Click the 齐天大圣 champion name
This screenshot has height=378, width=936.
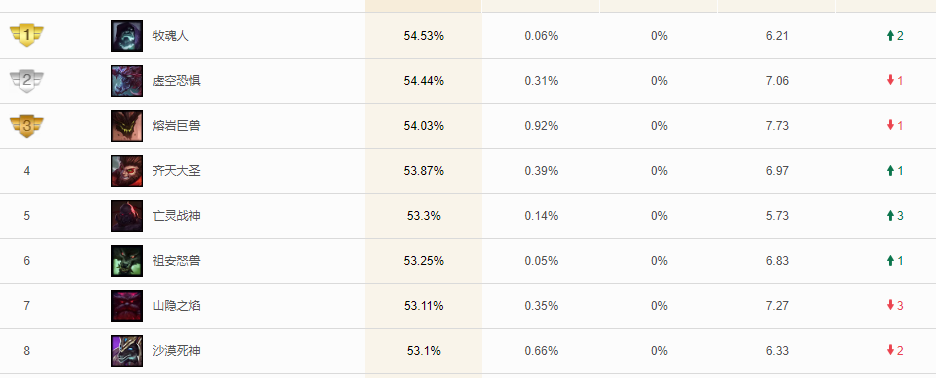tap(176, 171)
